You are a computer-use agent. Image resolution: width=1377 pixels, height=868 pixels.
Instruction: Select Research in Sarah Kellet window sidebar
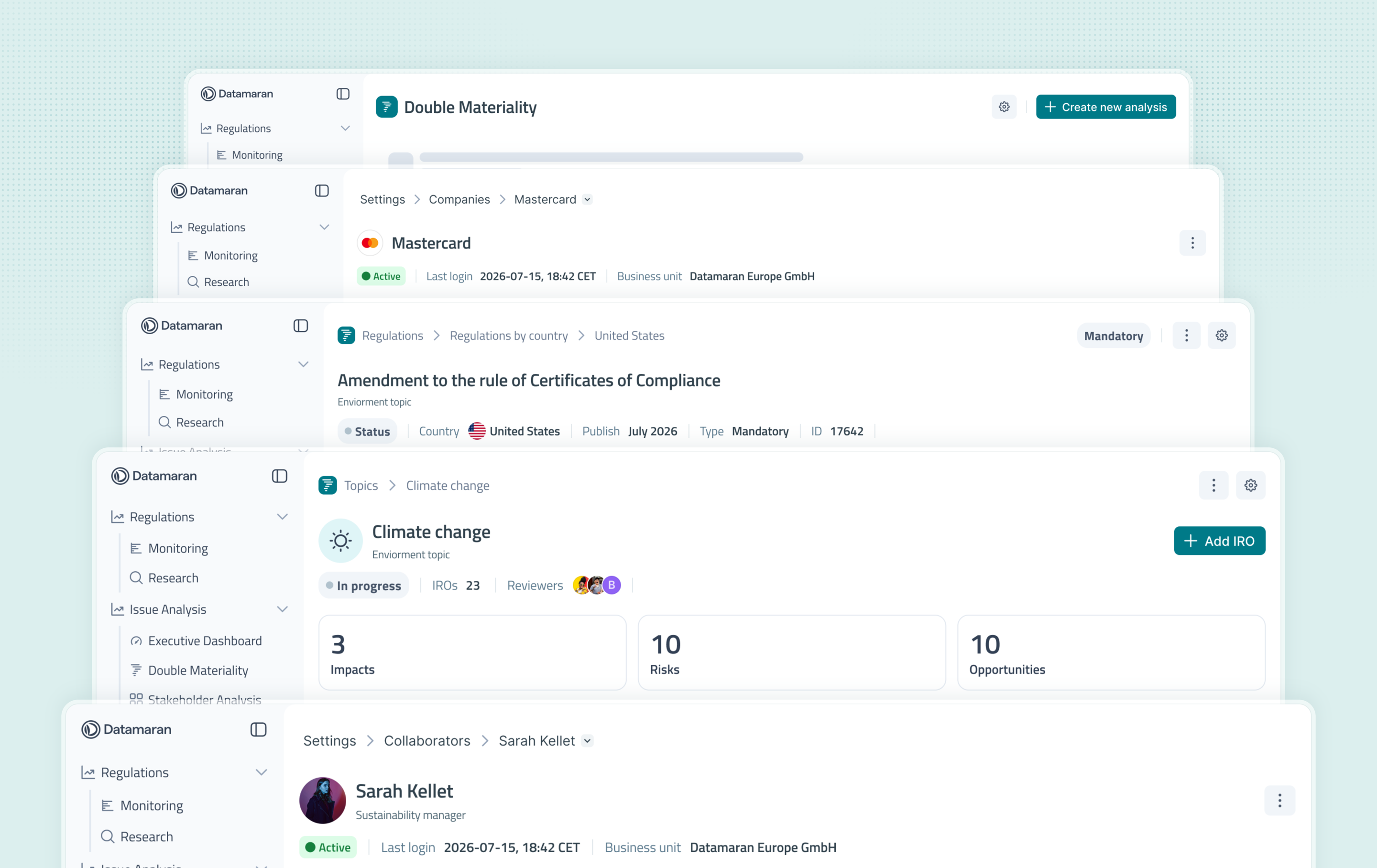[x=137, y=836]
